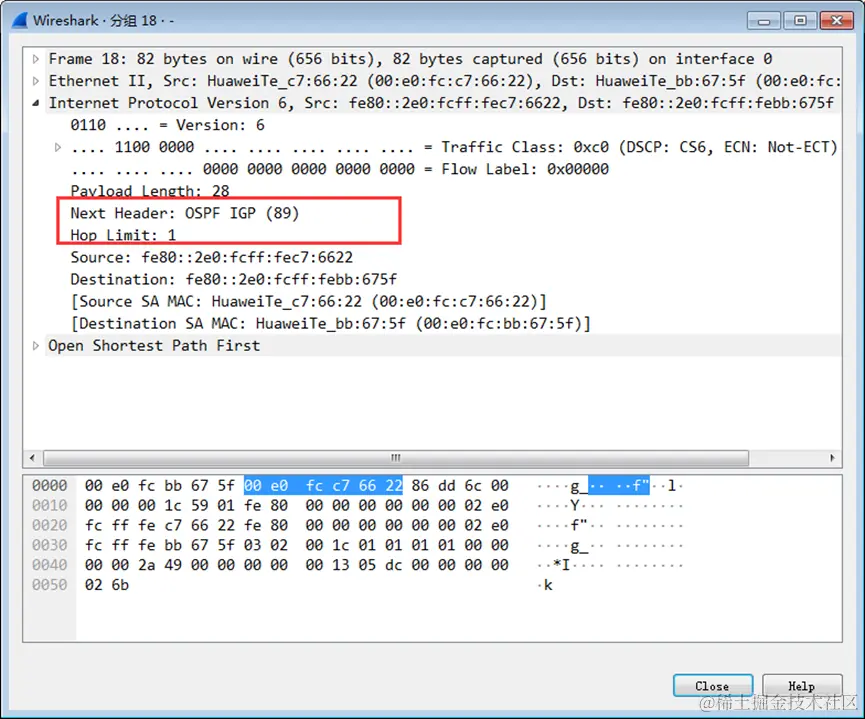
Task: Click the Wireshark shark fin title icon
Action: pos(20,20)
